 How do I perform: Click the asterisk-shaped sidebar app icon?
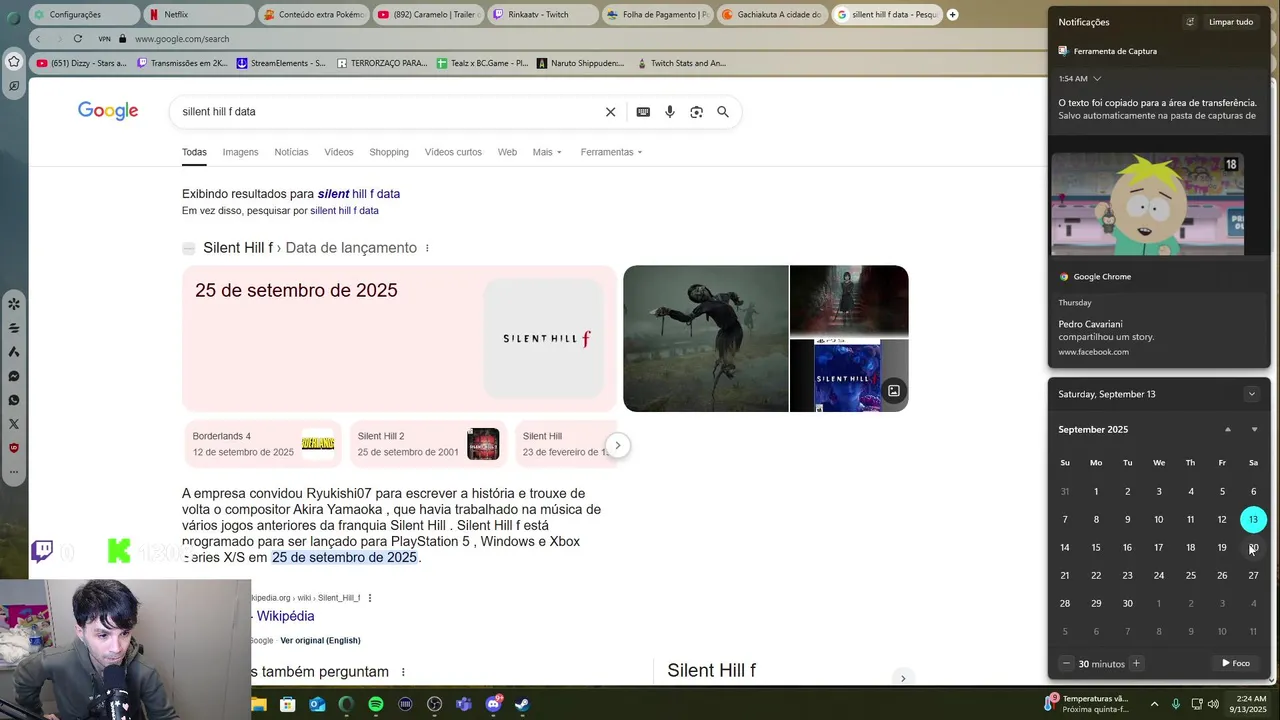pyautogui.click(x=14, y=304)
